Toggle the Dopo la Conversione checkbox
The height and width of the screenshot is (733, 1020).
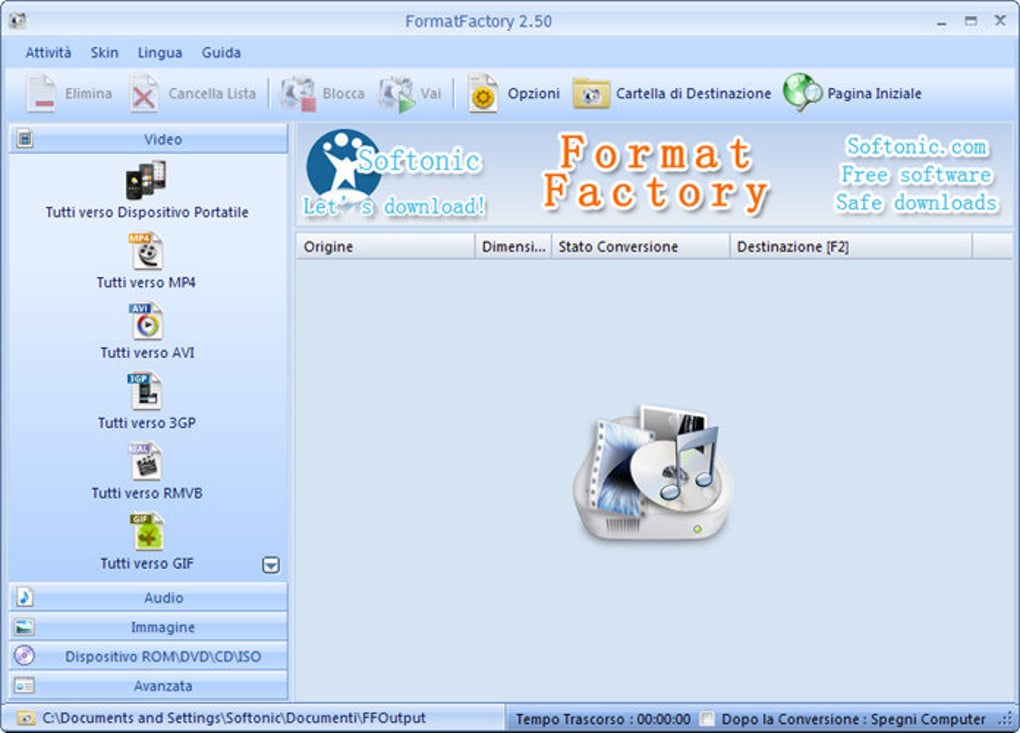coord(706,719)
